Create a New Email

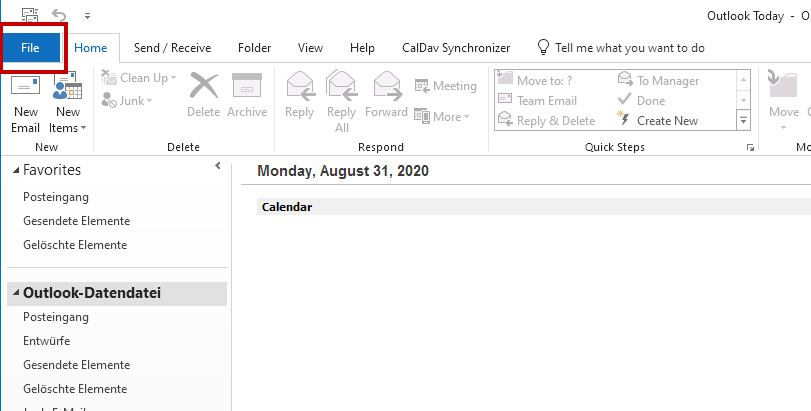tap(26, 103)
